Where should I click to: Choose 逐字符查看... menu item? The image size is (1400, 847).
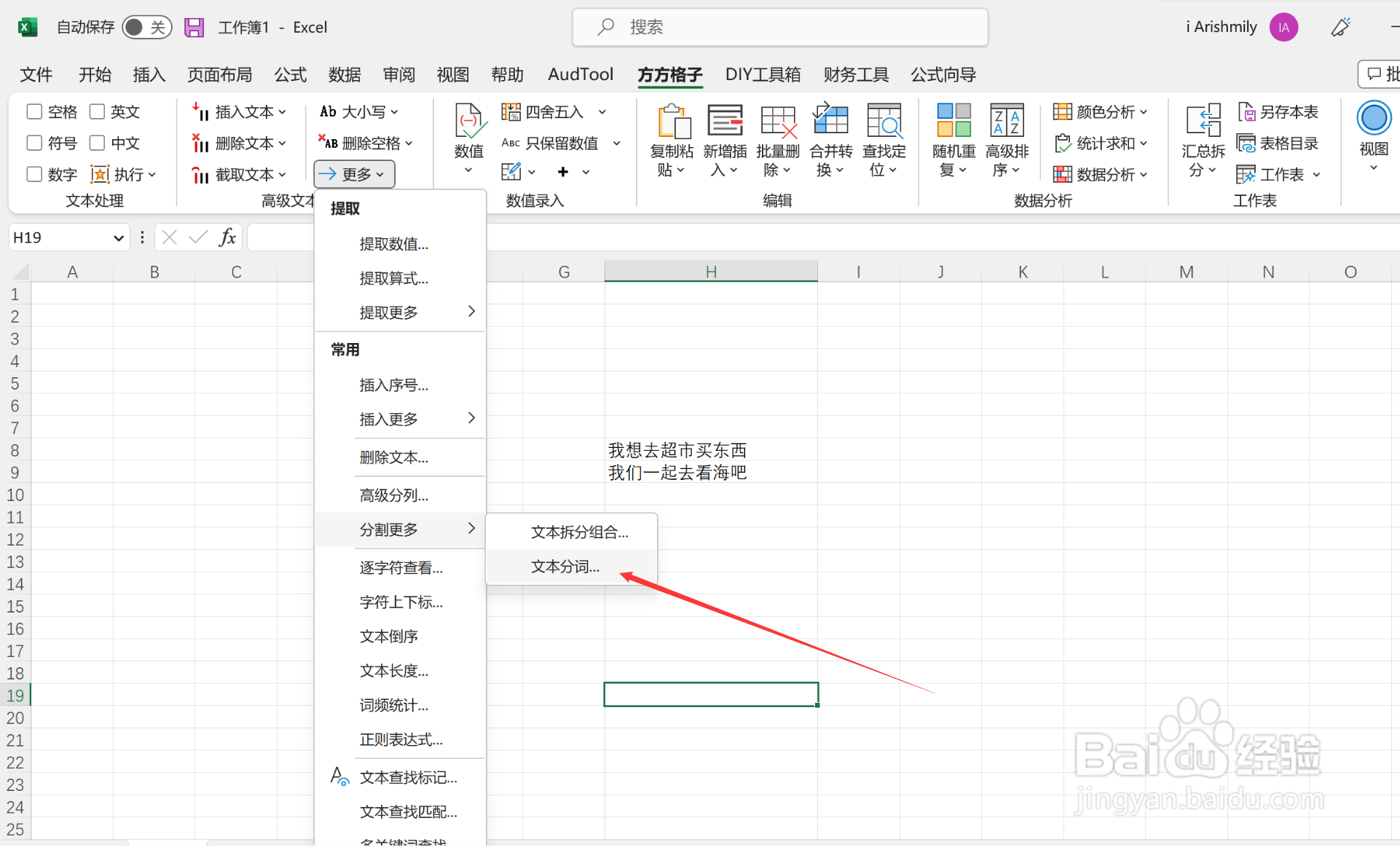click(x=401, y=567)
